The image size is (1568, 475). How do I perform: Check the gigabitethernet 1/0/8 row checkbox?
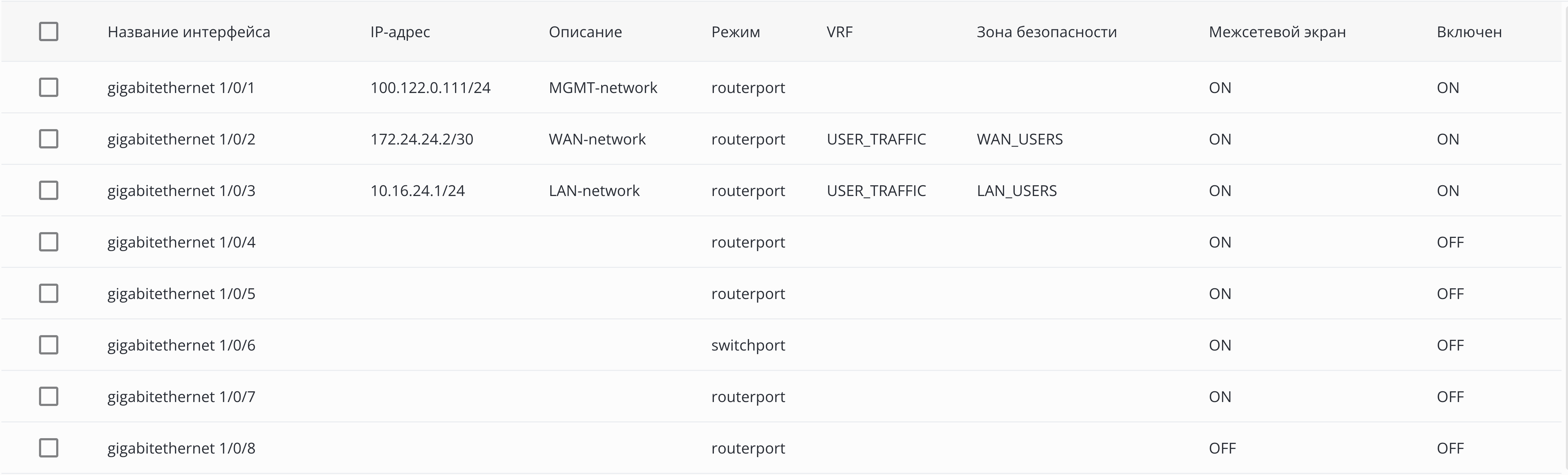coord(49,448)
